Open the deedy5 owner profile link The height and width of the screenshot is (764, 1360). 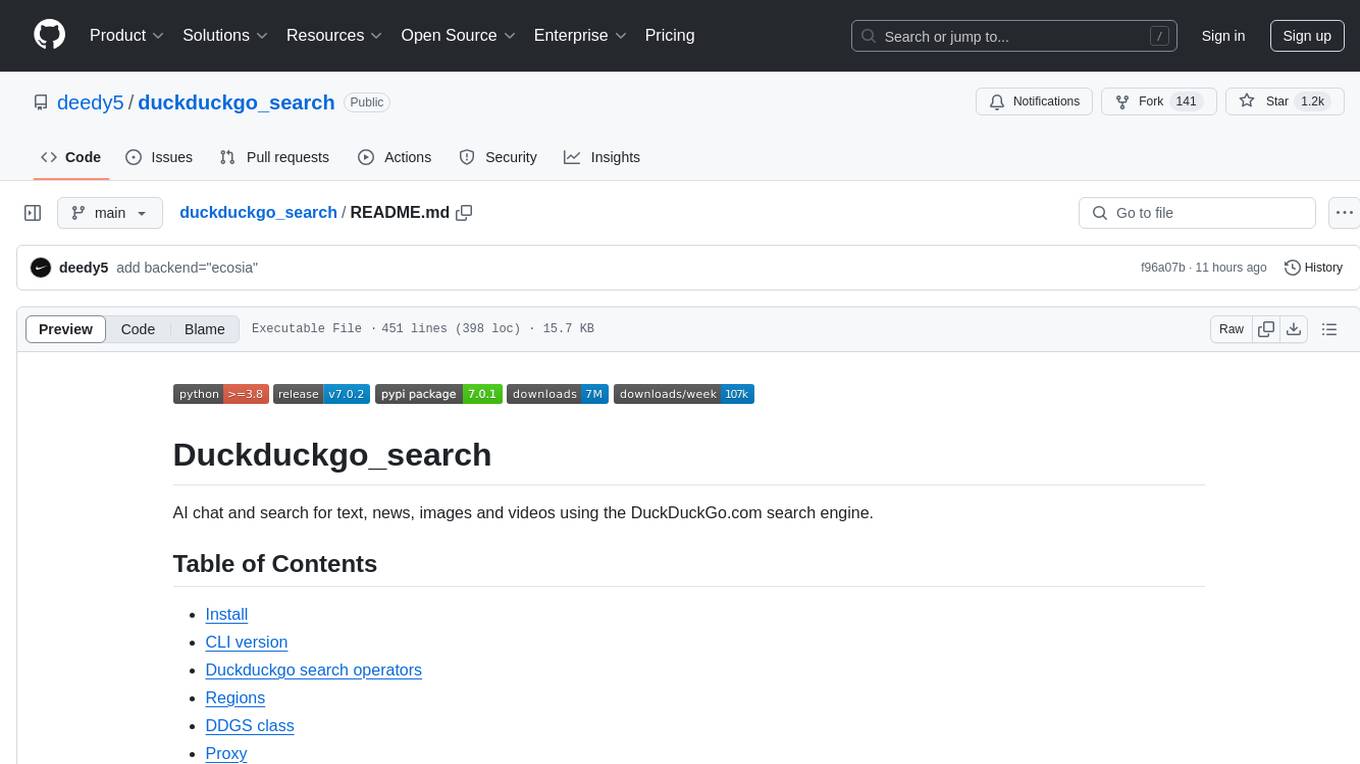coord(90,102)
